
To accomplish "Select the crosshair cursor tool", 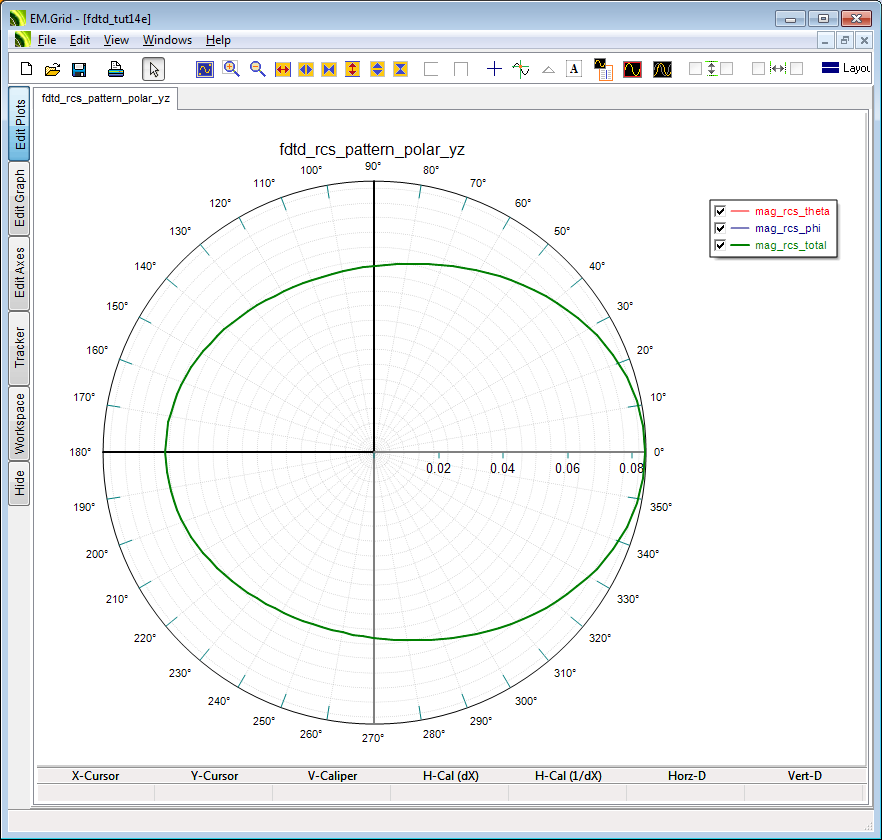I will [x=494, y=69].
